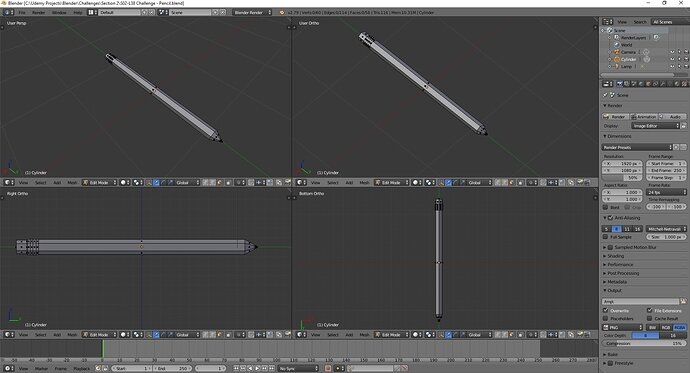
Task: Select the rotate manipulator in Right Ortho header
Action: click(x=164, y=335)
